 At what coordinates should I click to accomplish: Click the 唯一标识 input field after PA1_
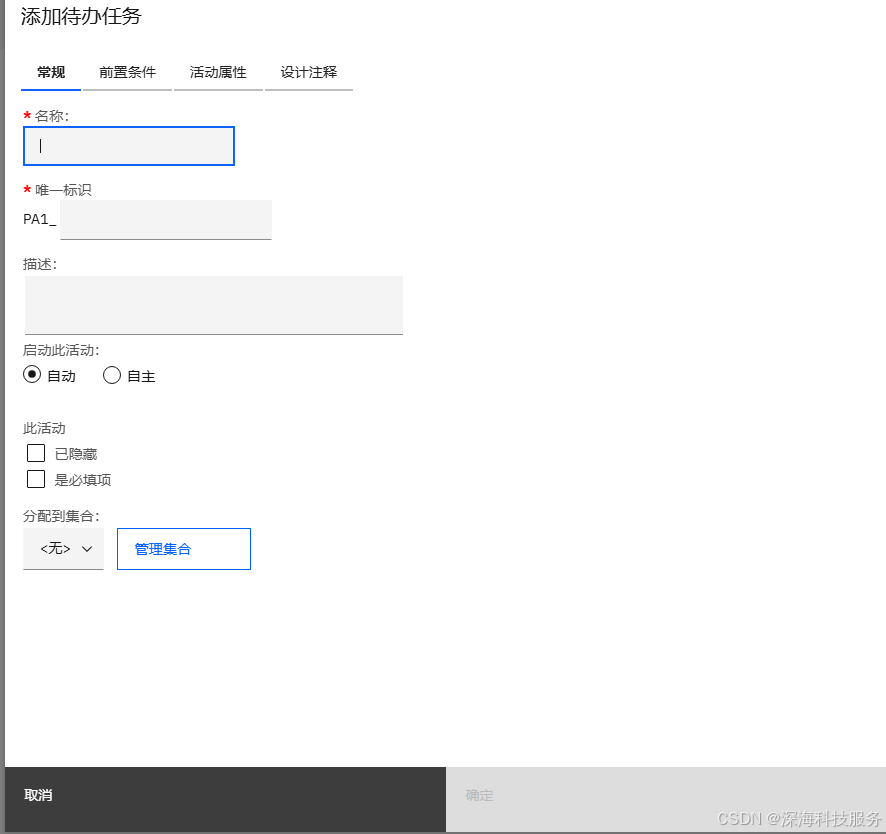pos(166,220)
